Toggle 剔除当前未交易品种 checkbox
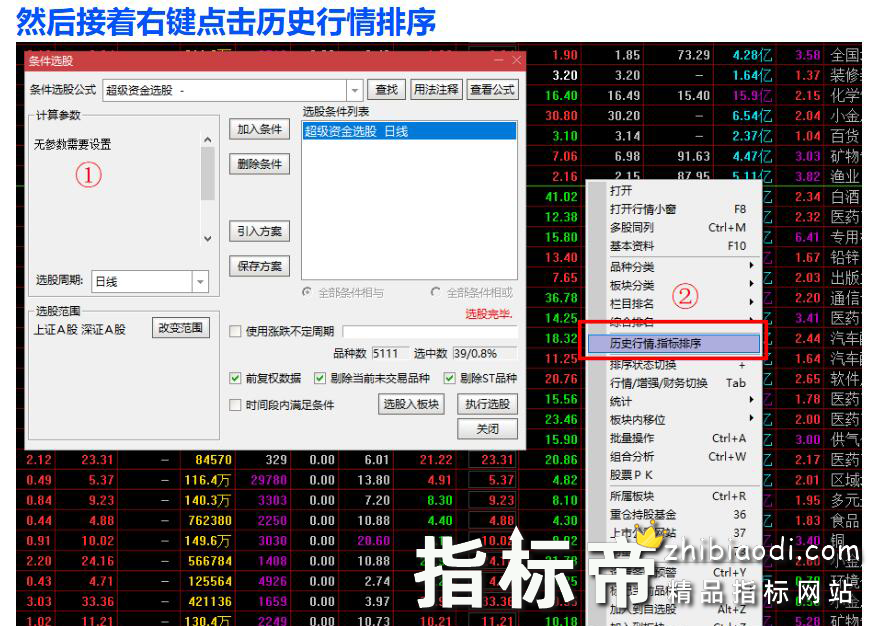Screen dimensions: 873x637 coord(320,379)
